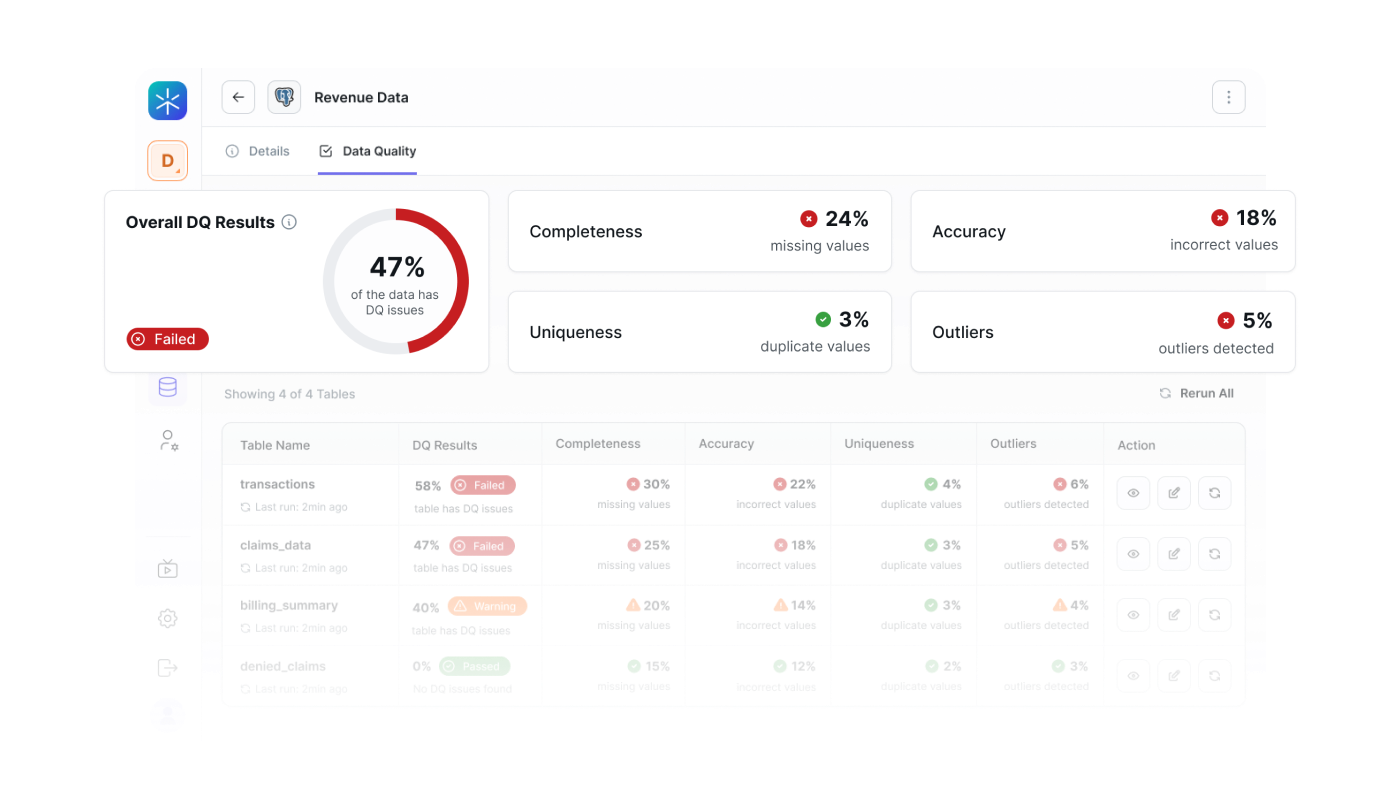
Task: Open the three-dot options menu
Action: (1228, 97)
